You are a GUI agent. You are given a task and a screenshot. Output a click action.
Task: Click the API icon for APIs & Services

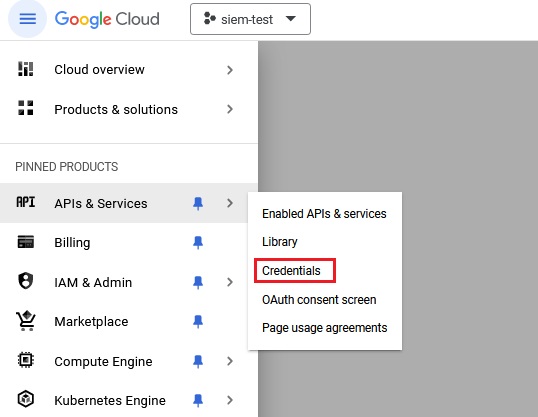[26, 202]
